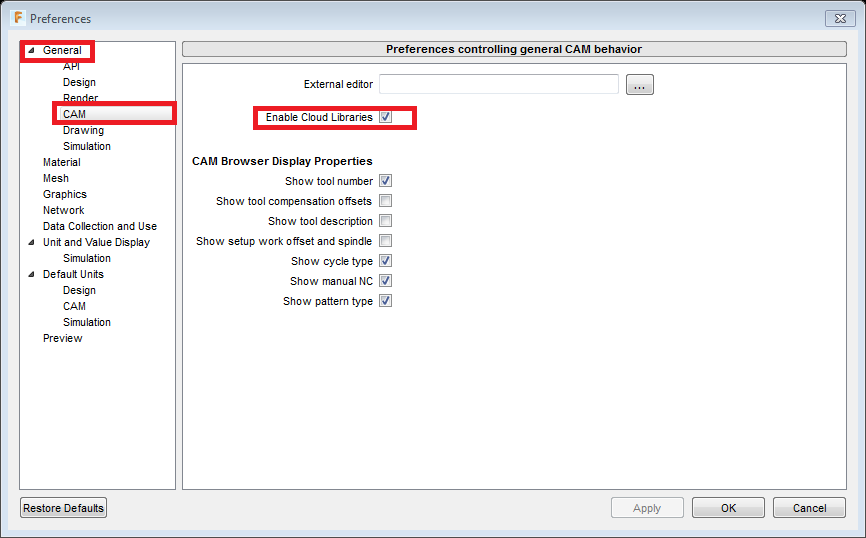Toggle Show tool number checkbox

click(386, 181)
